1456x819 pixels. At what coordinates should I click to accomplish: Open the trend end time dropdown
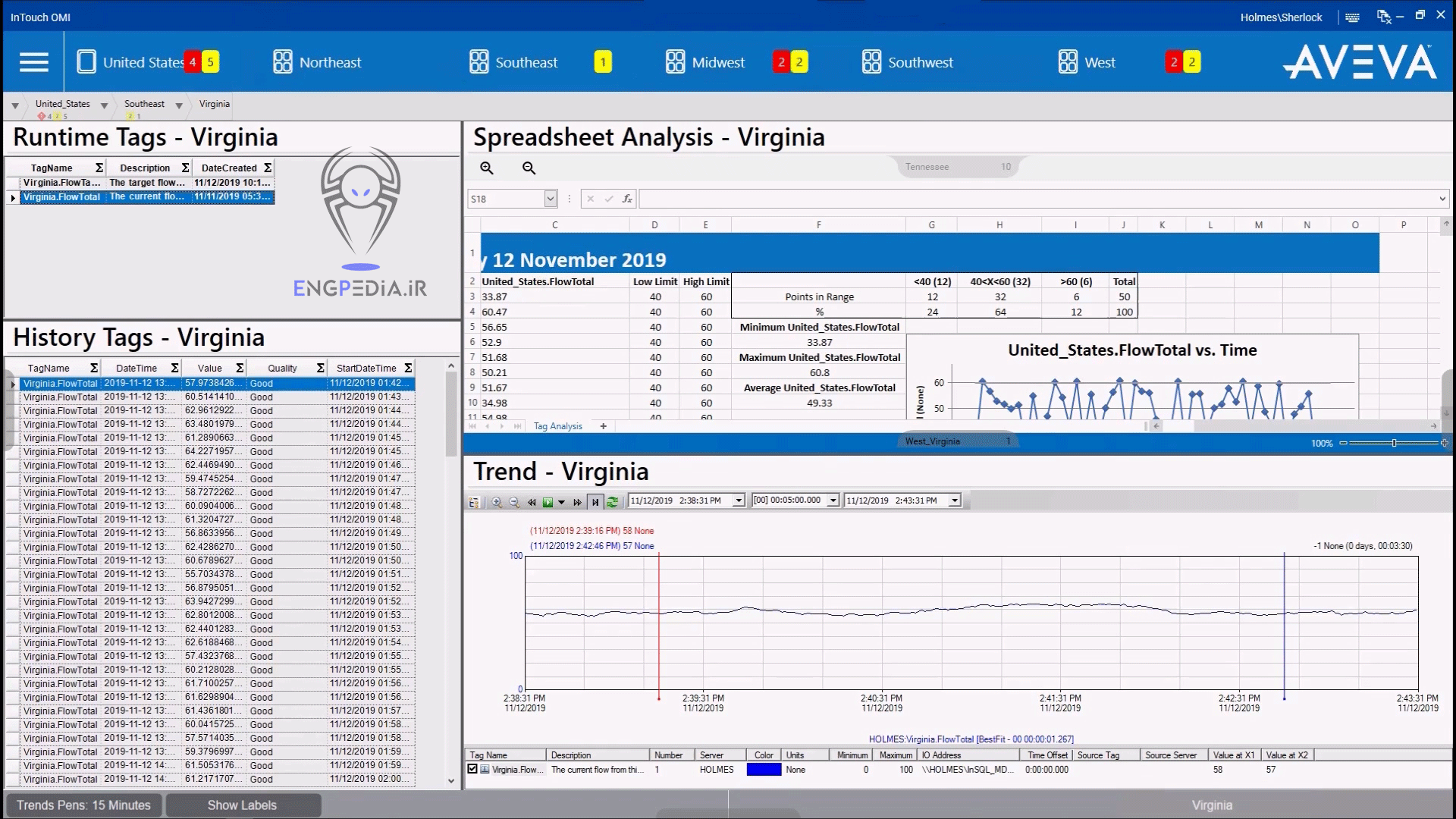pos(955,500)
